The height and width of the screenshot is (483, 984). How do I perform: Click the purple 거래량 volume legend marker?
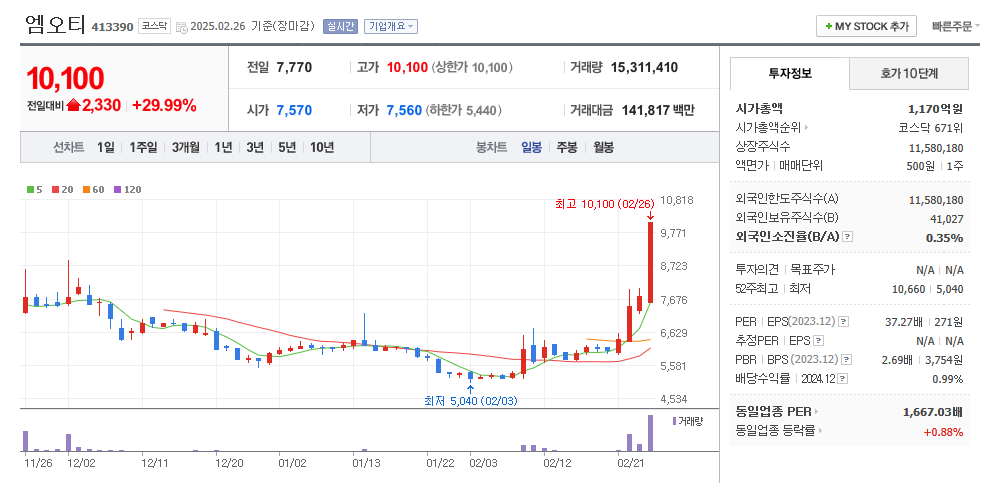click(675, 420)
